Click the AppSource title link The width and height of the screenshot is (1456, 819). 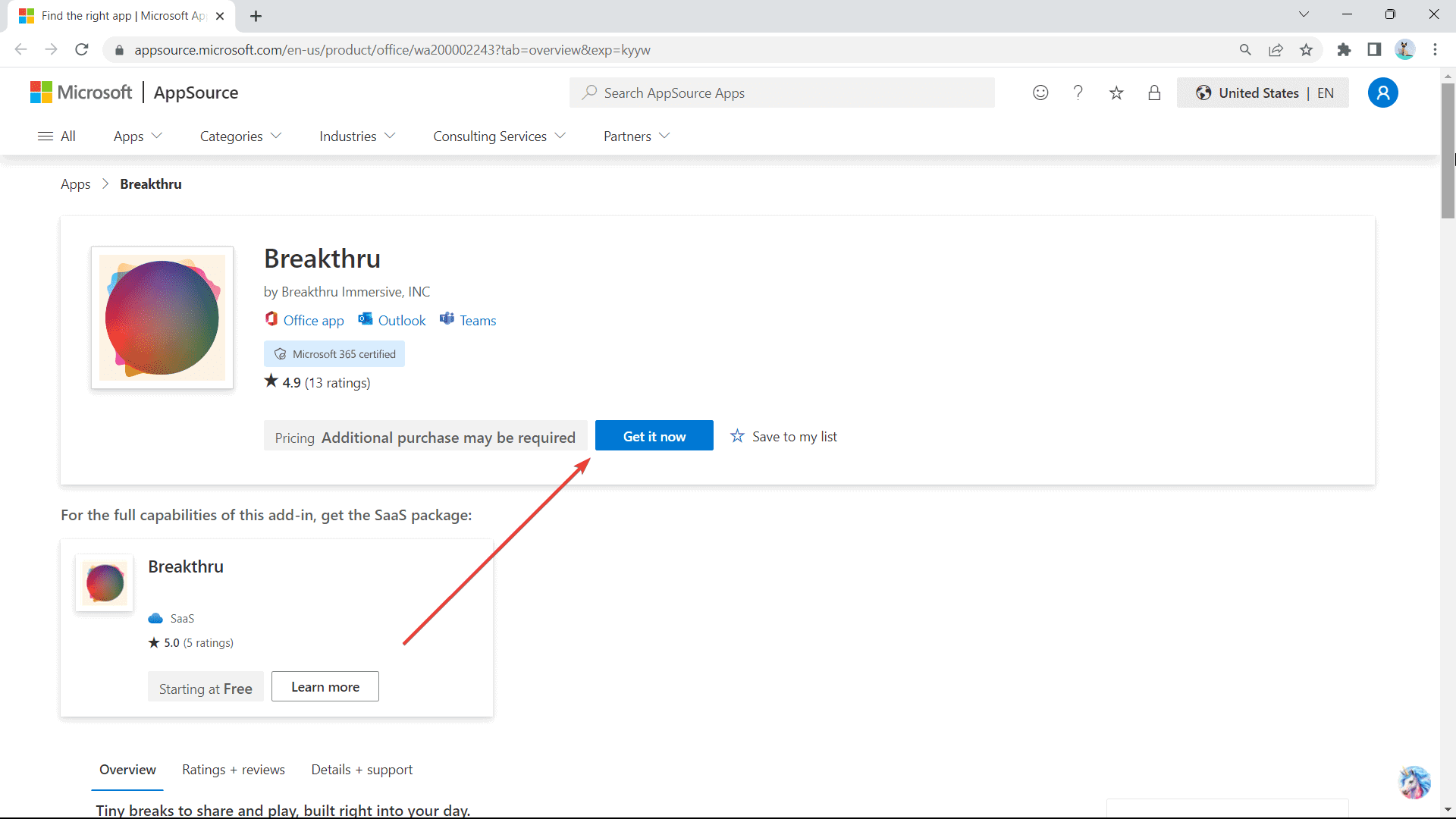(196, 93)
